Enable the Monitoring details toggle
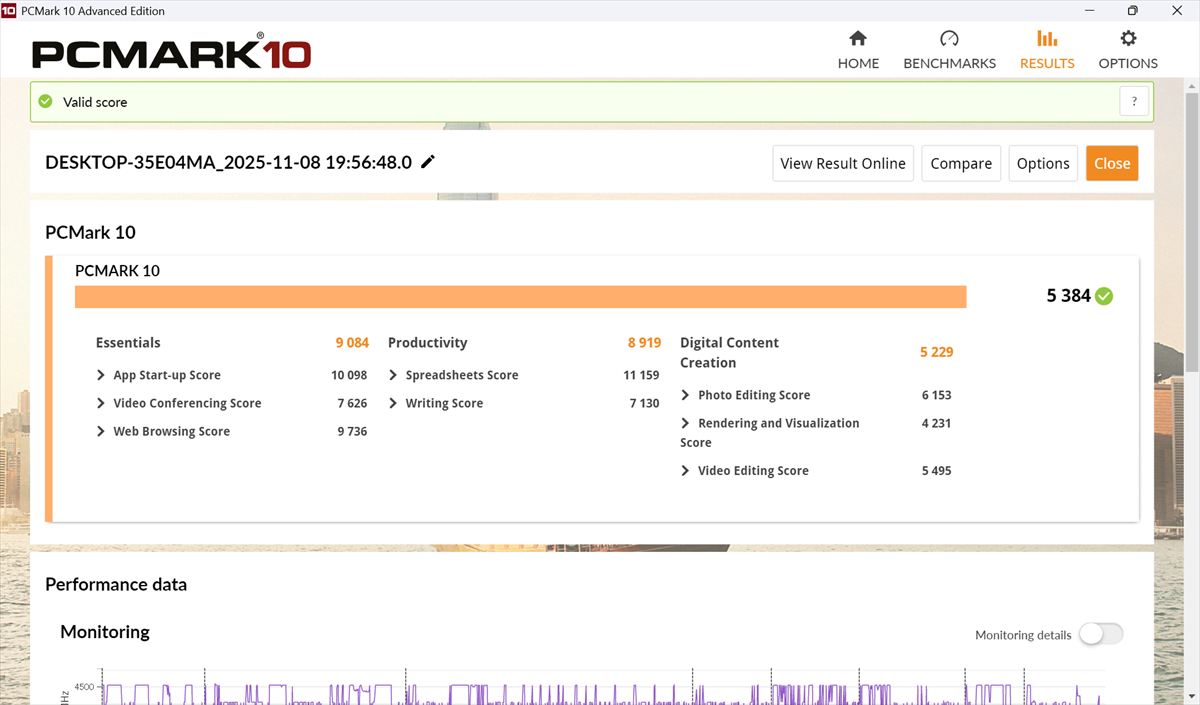The image size is (1200, 705). [x=1100, y=634]
